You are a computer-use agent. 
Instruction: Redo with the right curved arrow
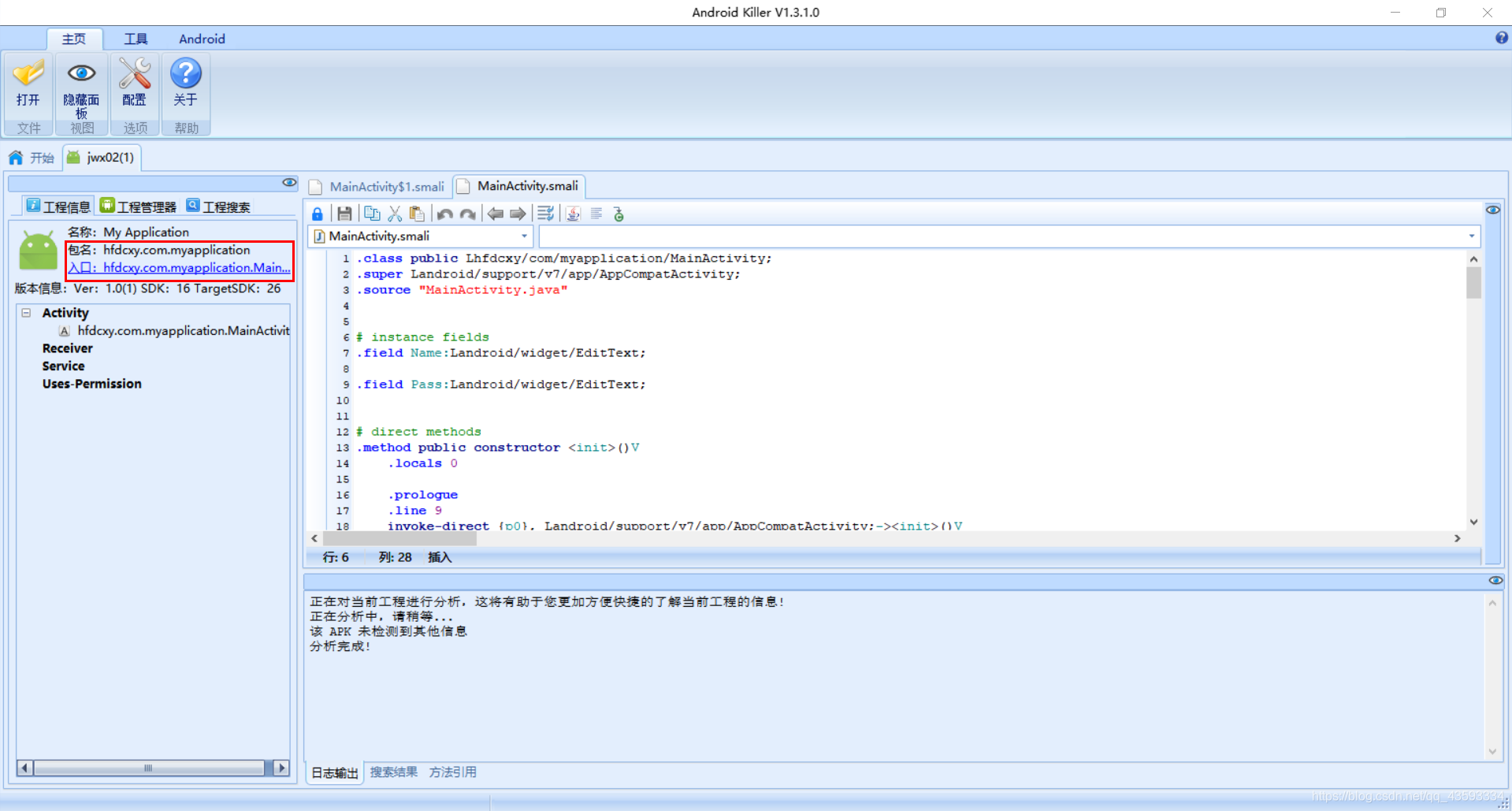click(x=468, y=214)
